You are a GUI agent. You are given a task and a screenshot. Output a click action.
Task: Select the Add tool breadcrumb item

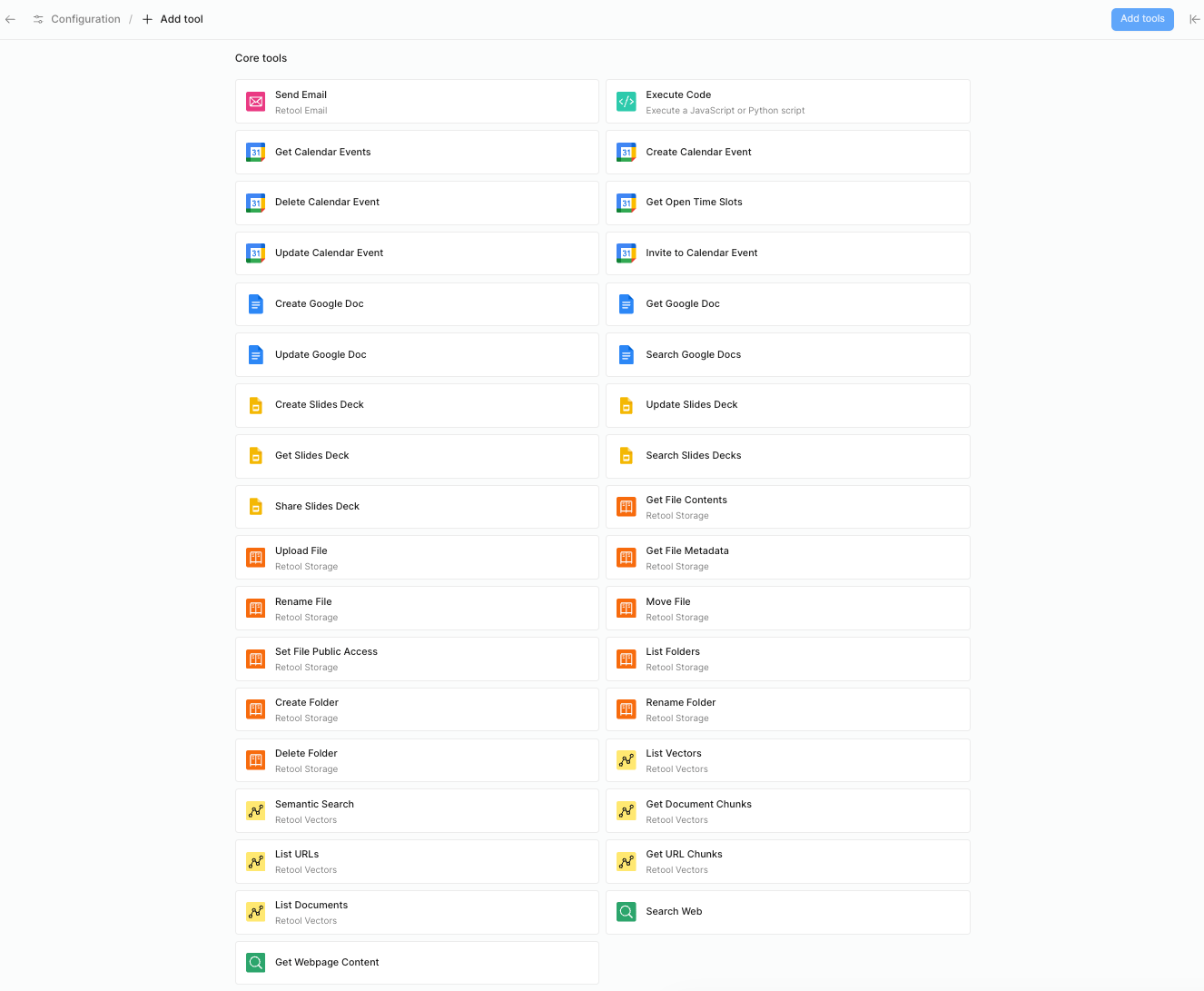pos(181,19)
